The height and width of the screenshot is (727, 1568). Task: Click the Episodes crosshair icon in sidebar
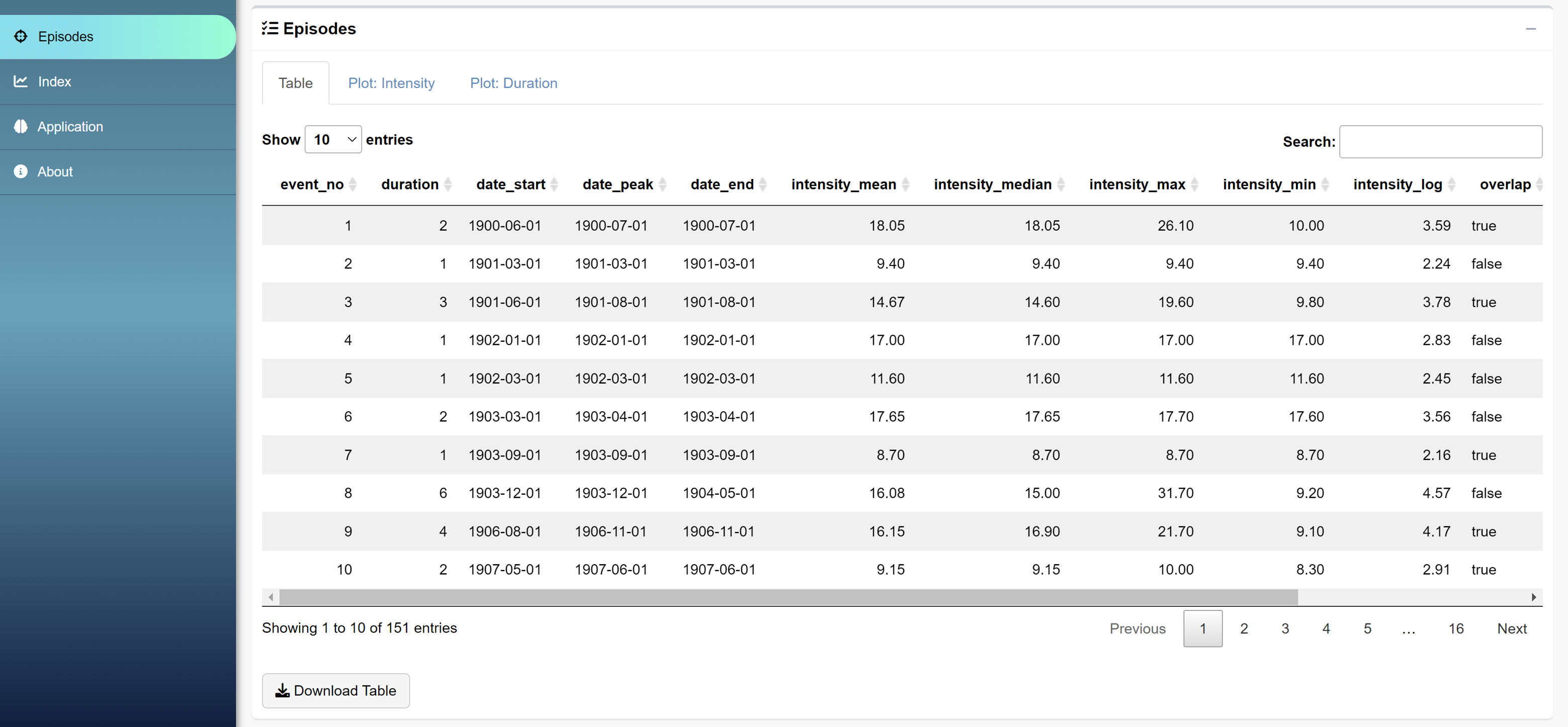coord(21,37)
